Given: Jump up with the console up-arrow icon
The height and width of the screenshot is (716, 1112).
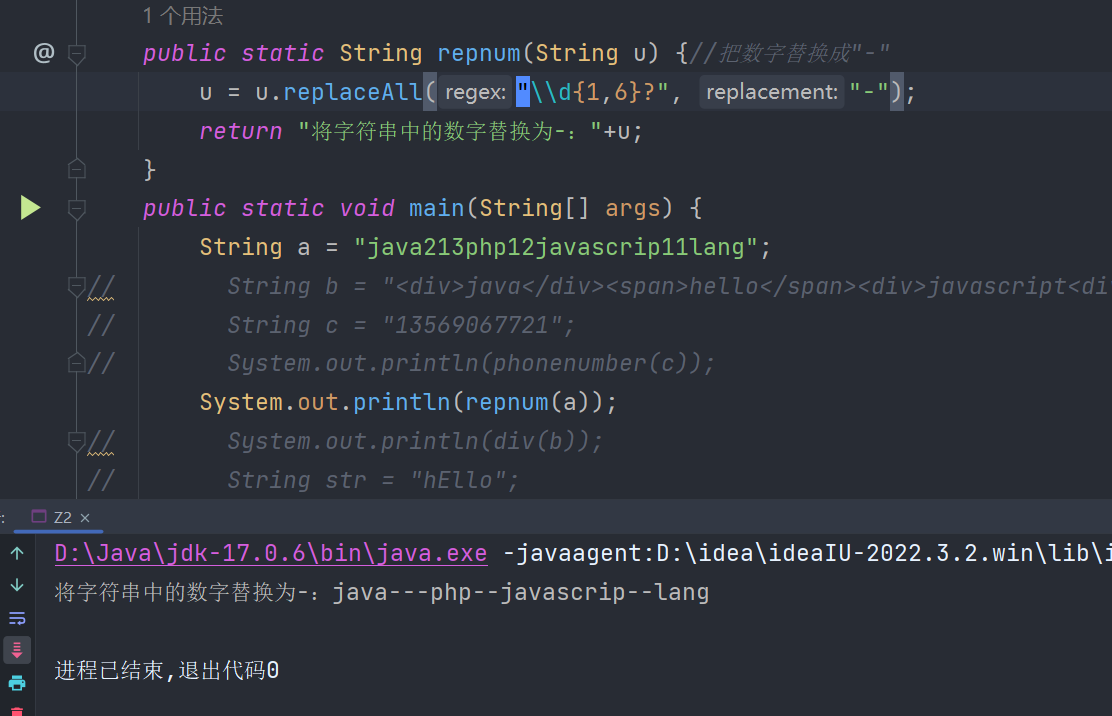Looking at the screenshot, I should (x=17, y=551).
